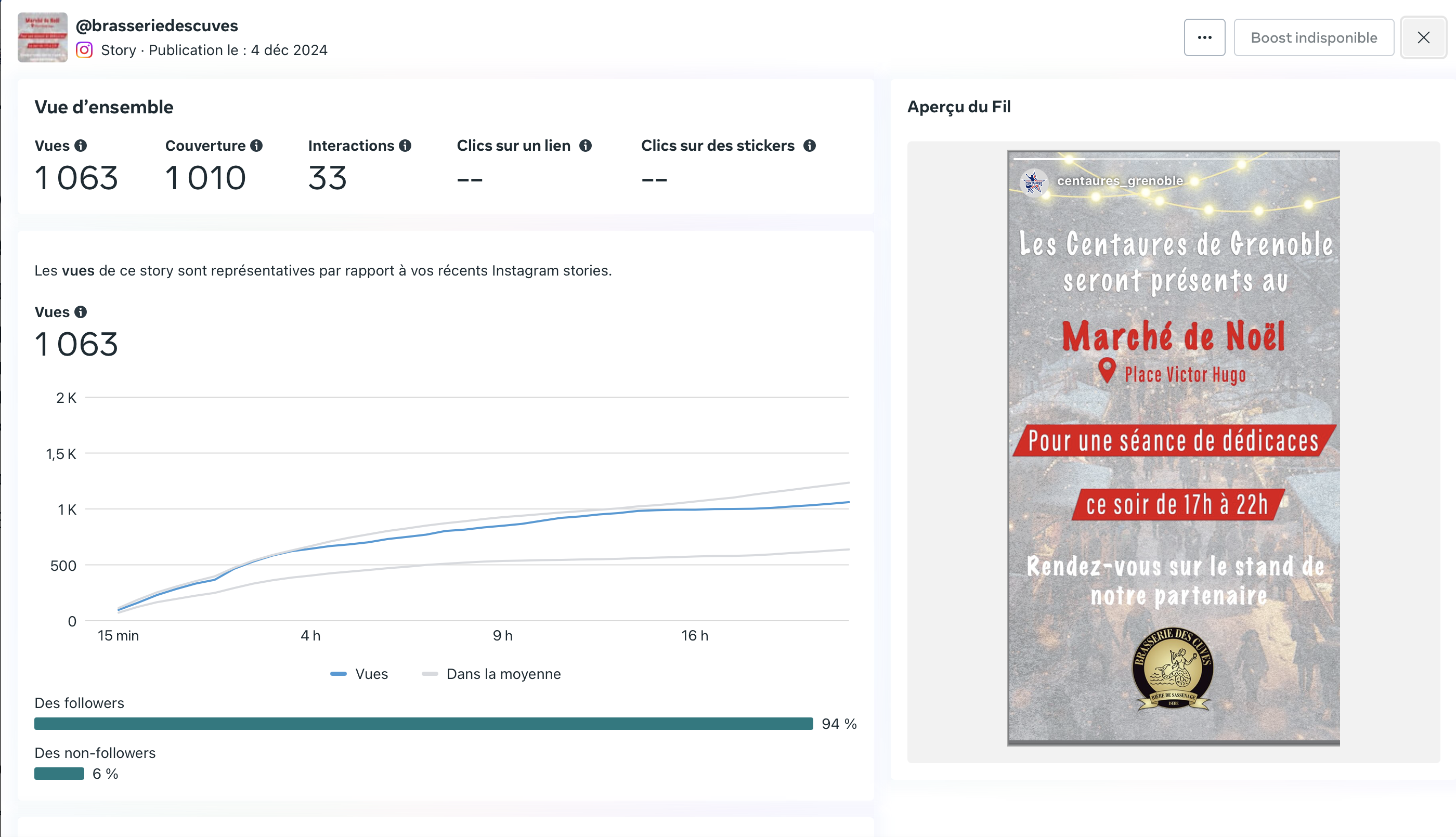Click the centaures_grenoble avatar in preview
The width and height of the screenshot is (1456, 837).
tap(1034, 183)
